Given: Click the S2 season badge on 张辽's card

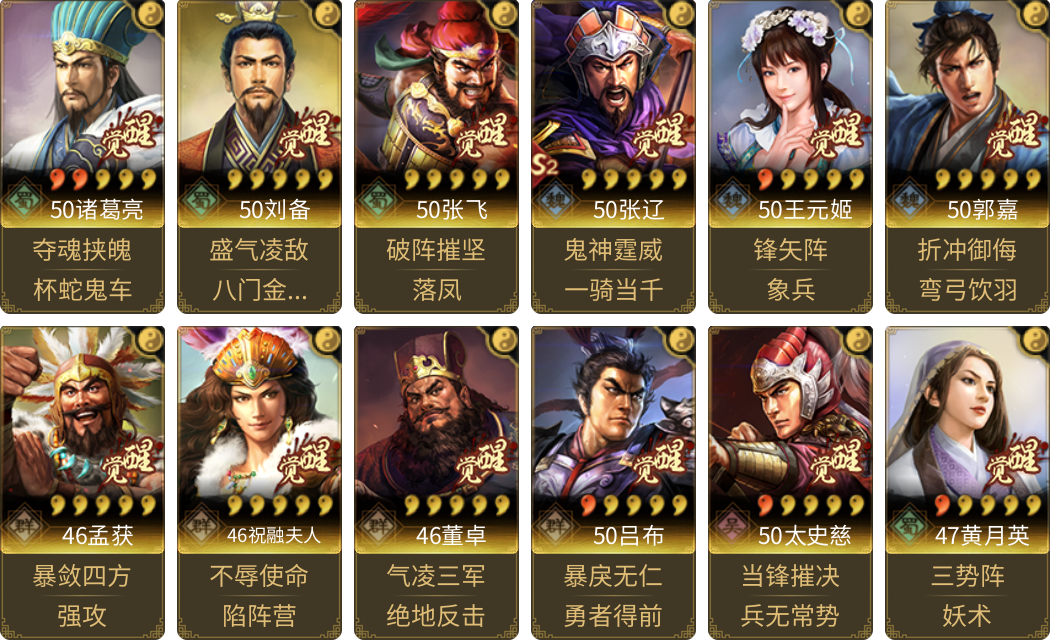Looking at the screenshot, I should point(544,164).
